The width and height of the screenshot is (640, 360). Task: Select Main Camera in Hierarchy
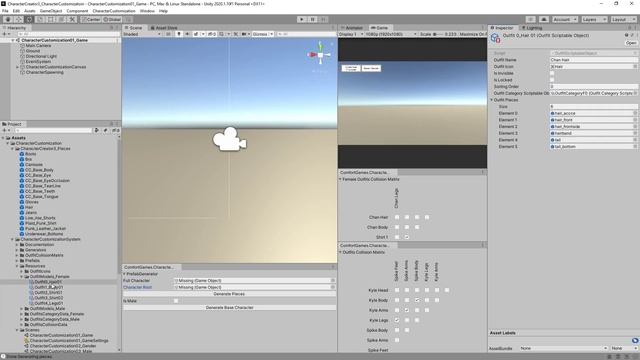coord(38,46)
